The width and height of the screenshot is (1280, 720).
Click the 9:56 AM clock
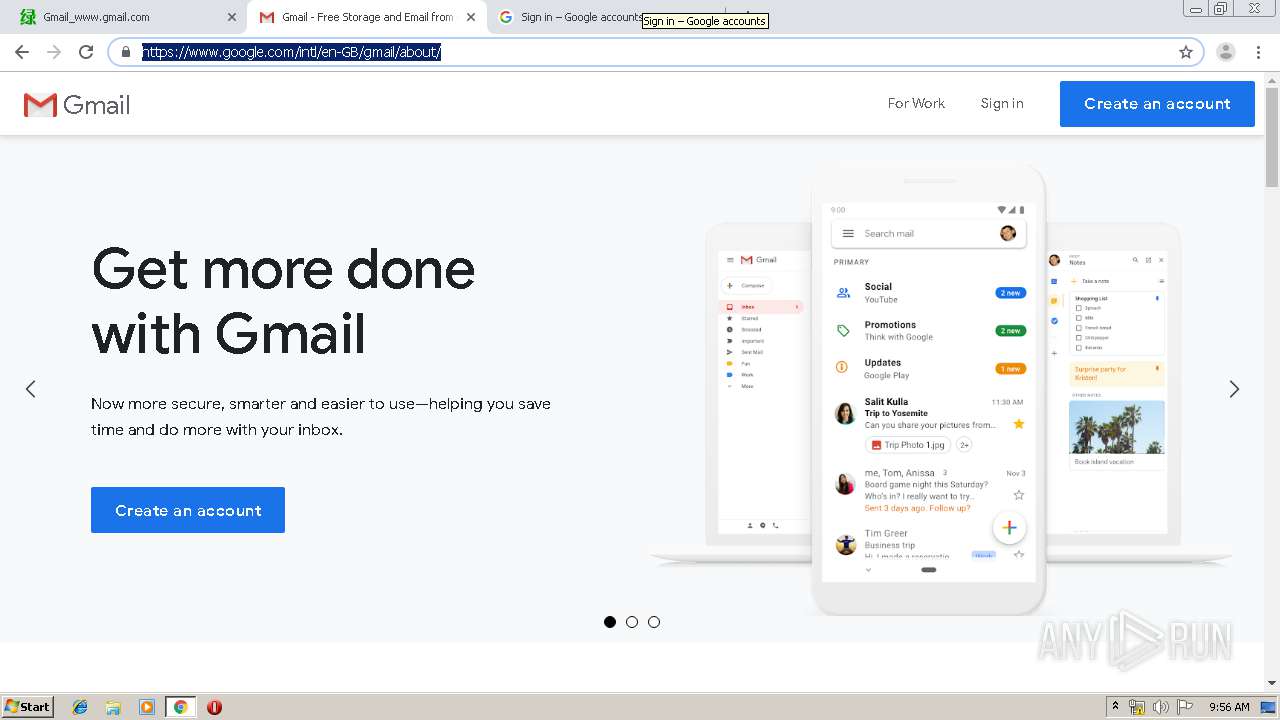[x=1229, y=707]
